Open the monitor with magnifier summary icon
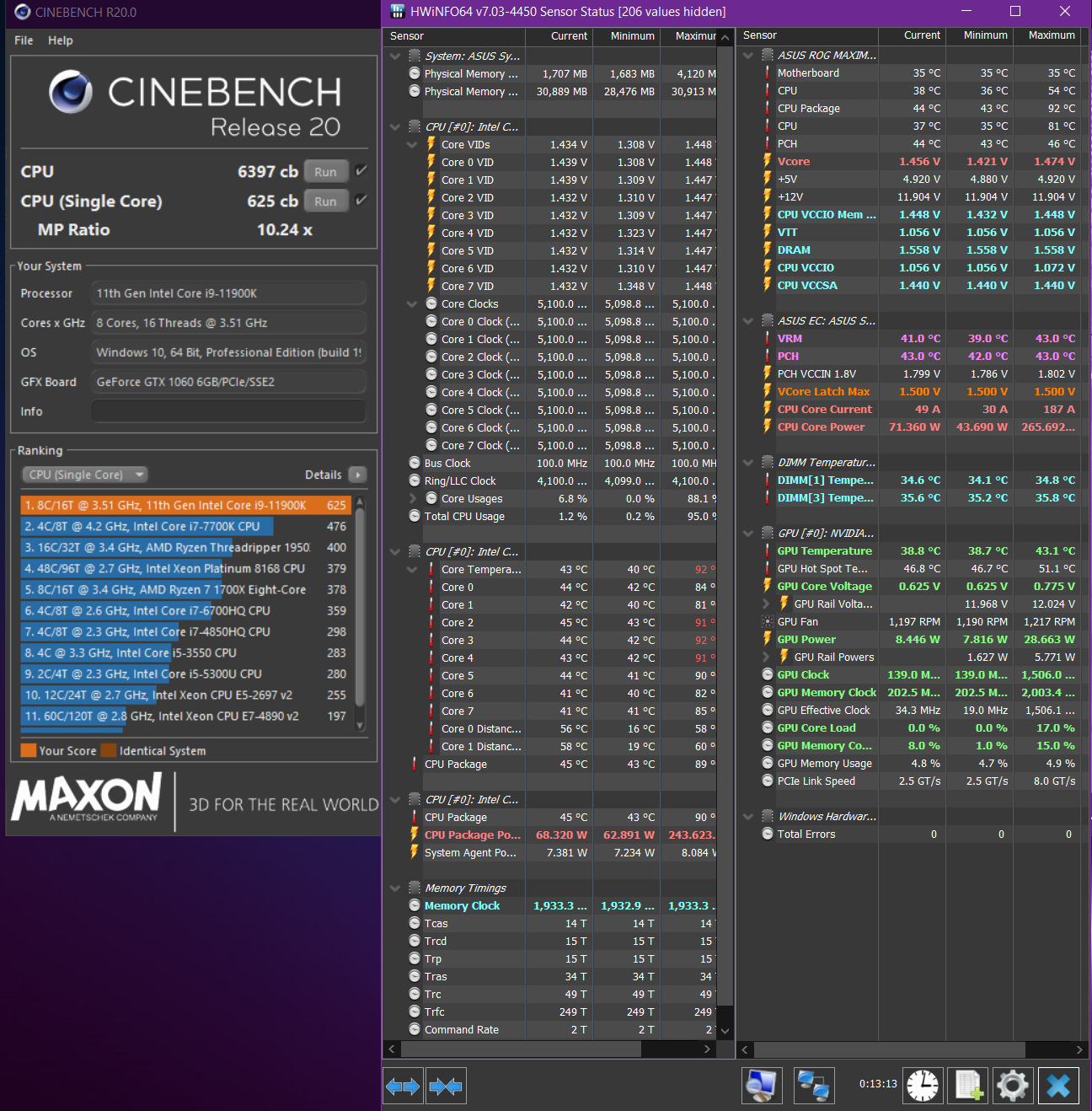Screen dimensions: 1092x1111 [762, 1086]
